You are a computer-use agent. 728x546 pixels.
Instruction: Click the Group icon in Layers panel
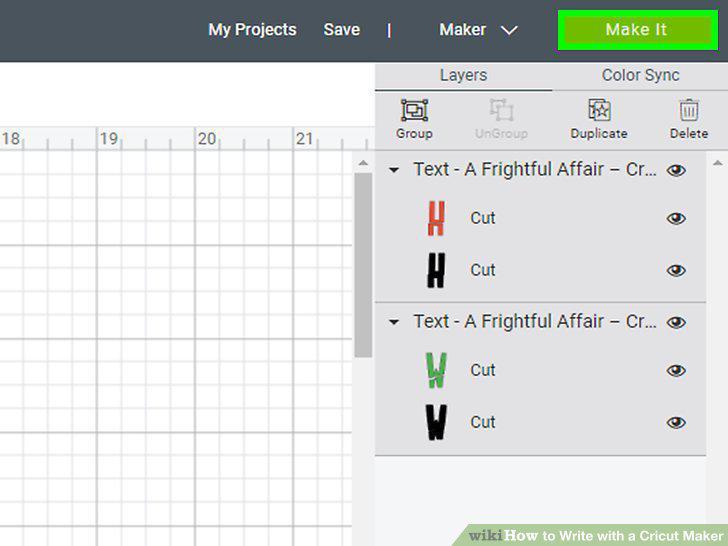pyautogui.click(x=414, y=110)
